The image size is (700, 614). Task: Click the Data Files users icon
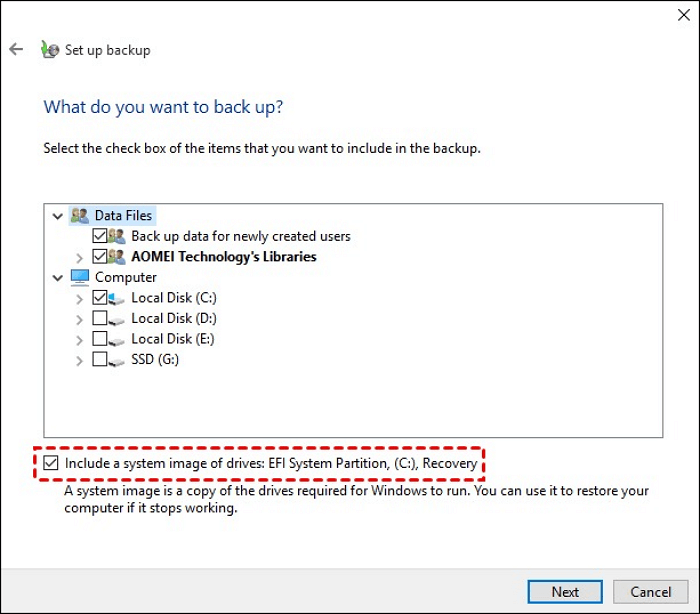[x=80, y=215]
